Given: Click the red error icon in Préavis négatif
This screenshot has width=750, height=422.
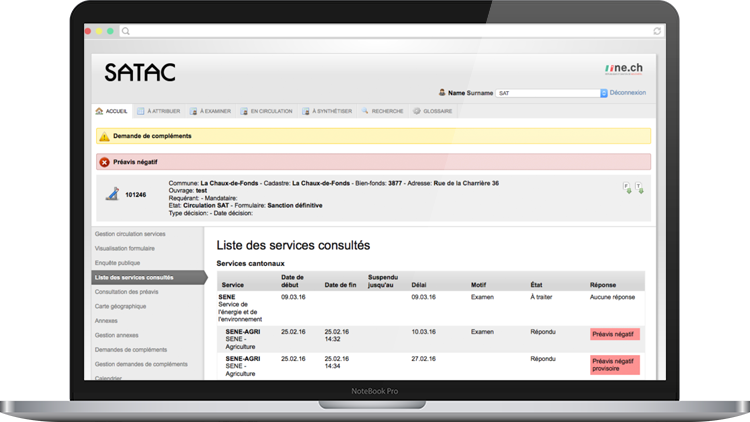Looking at the screenshot, I should click(x=104, y=162).
